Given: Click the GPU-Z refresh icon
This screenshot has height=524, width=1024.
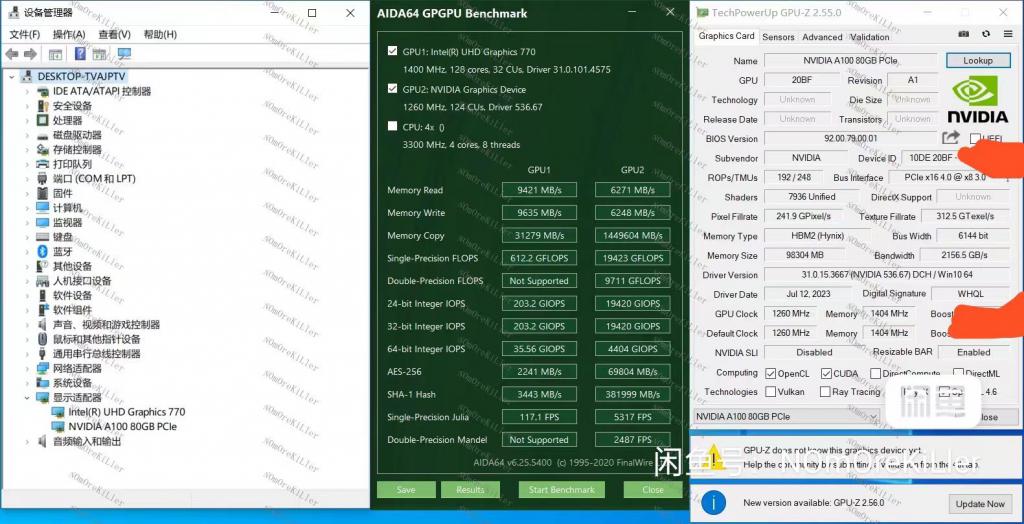Looking at the screenshot, I should pyautogui.click(x=984, y=37).
